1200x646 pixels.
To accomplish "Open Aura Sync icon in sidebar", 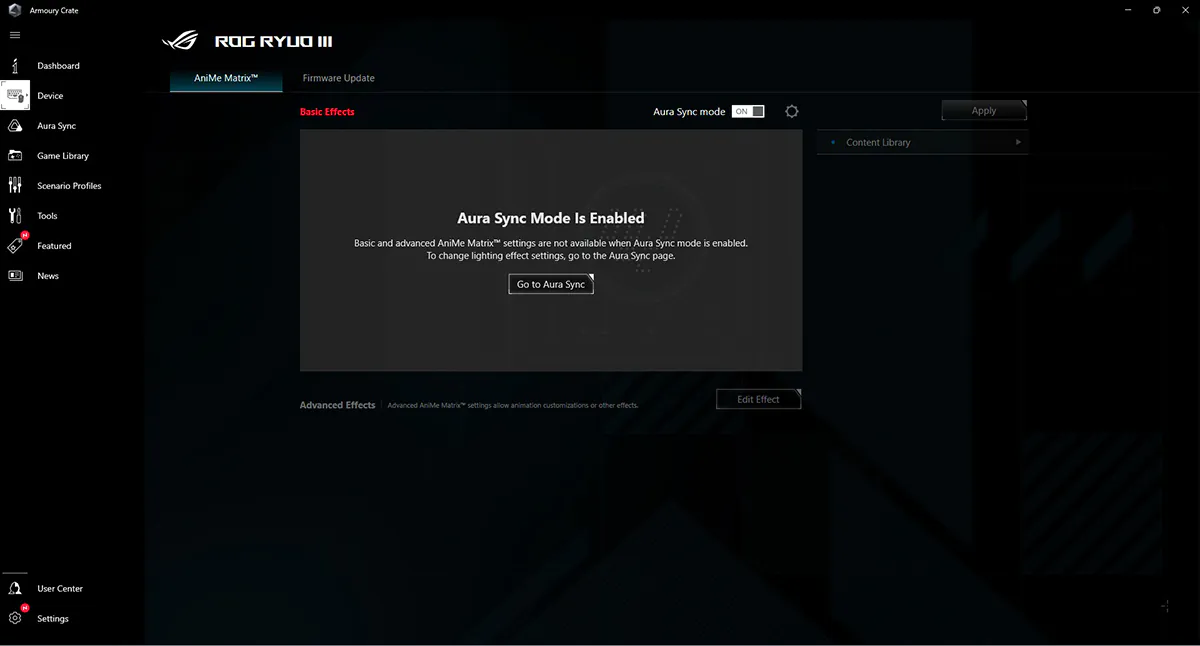I will [15, 126].
